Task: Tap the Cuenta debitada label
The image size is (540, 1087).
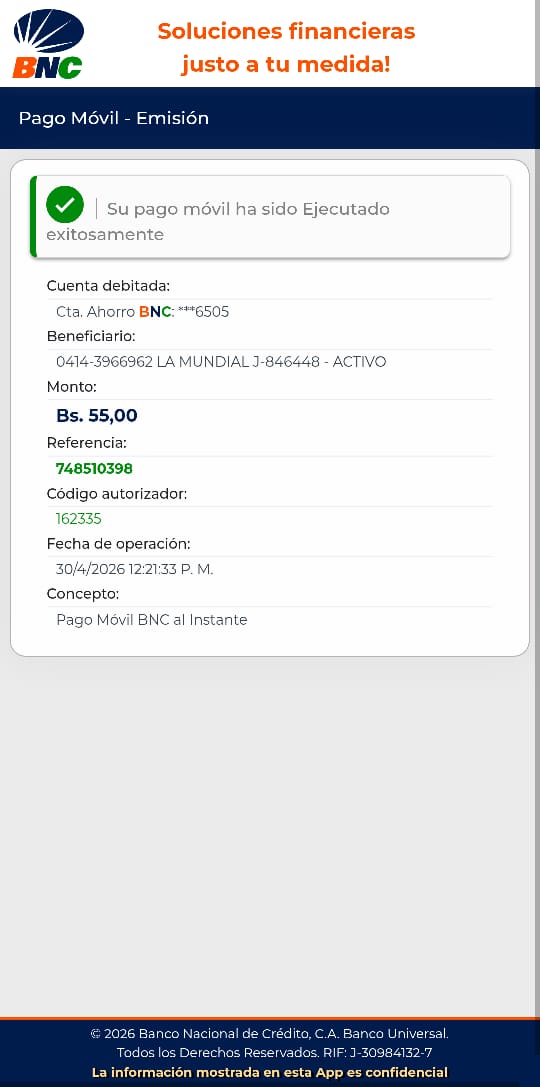Action: [x=108, y=286]
